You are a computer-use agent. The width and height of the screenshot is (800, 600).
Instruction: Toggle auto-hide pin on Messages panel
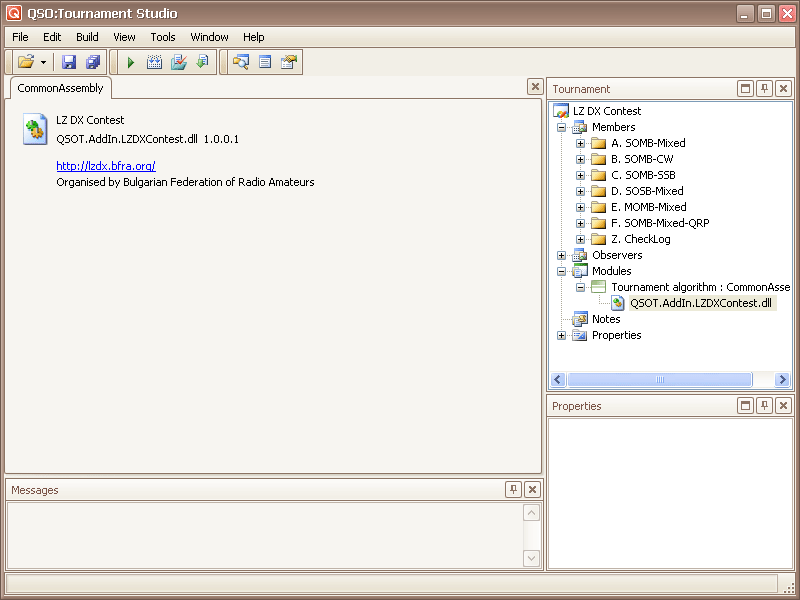513,490
